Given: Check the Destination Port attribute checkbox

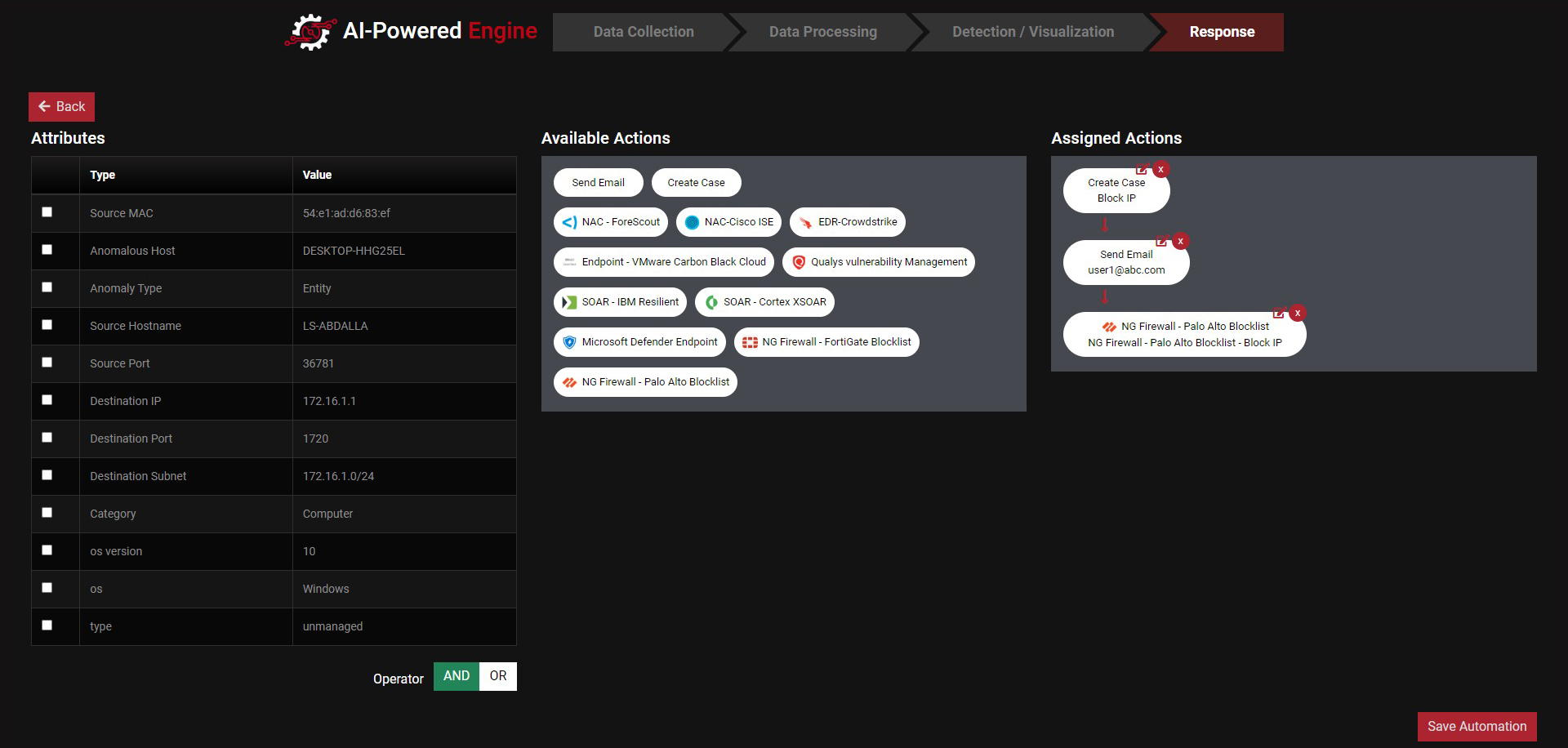Looking at the screenshot, I should point(47,438).
